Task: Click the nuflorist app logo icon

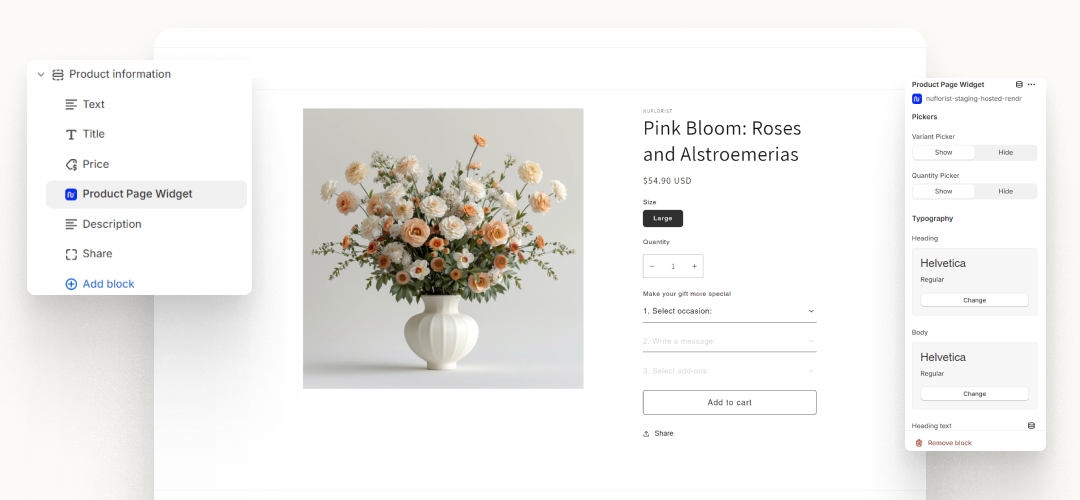Action: tap(917, 99)
